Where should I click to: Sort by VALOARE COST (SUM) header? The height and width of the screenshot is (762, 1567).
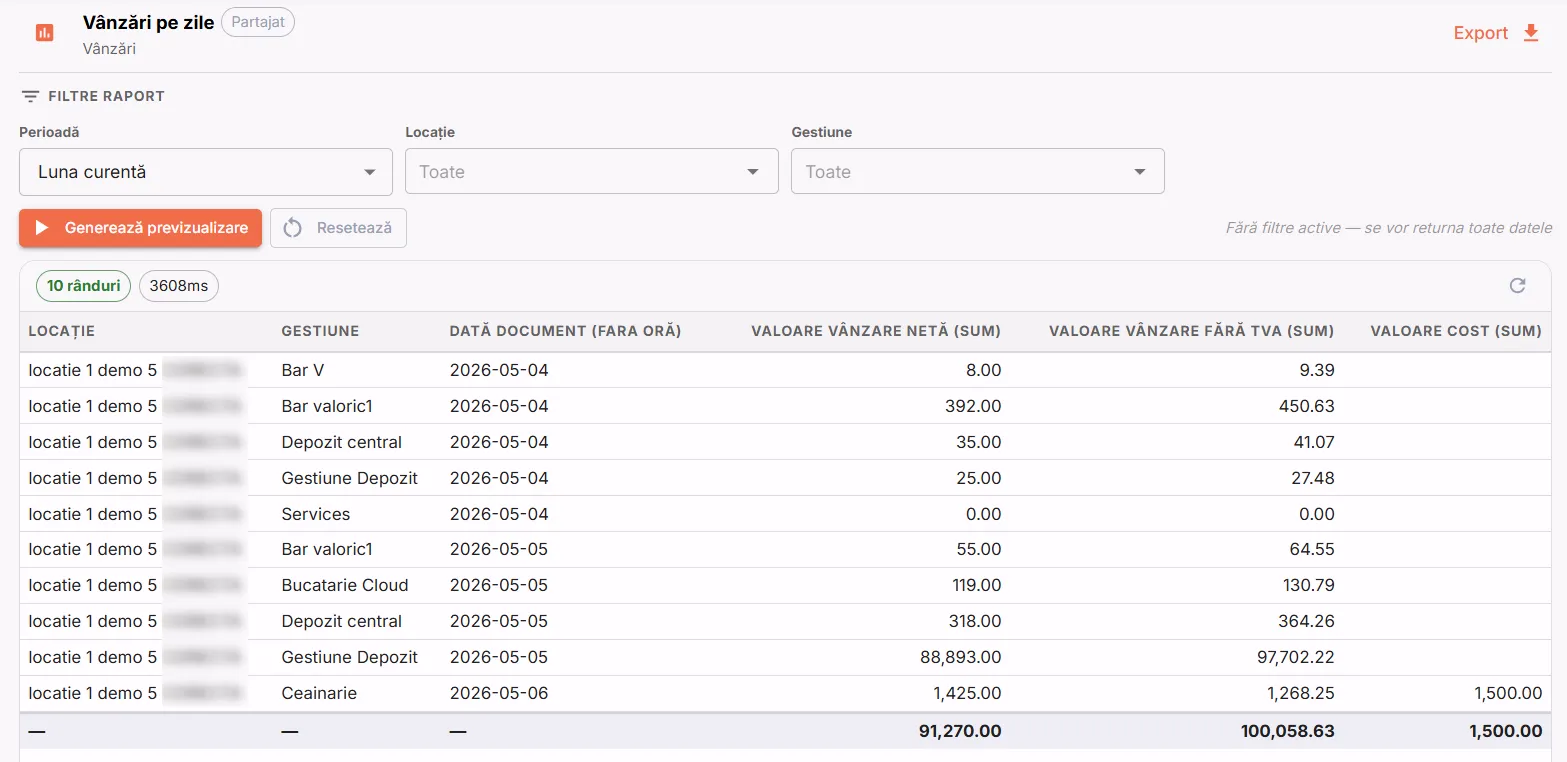[1456, 331]
